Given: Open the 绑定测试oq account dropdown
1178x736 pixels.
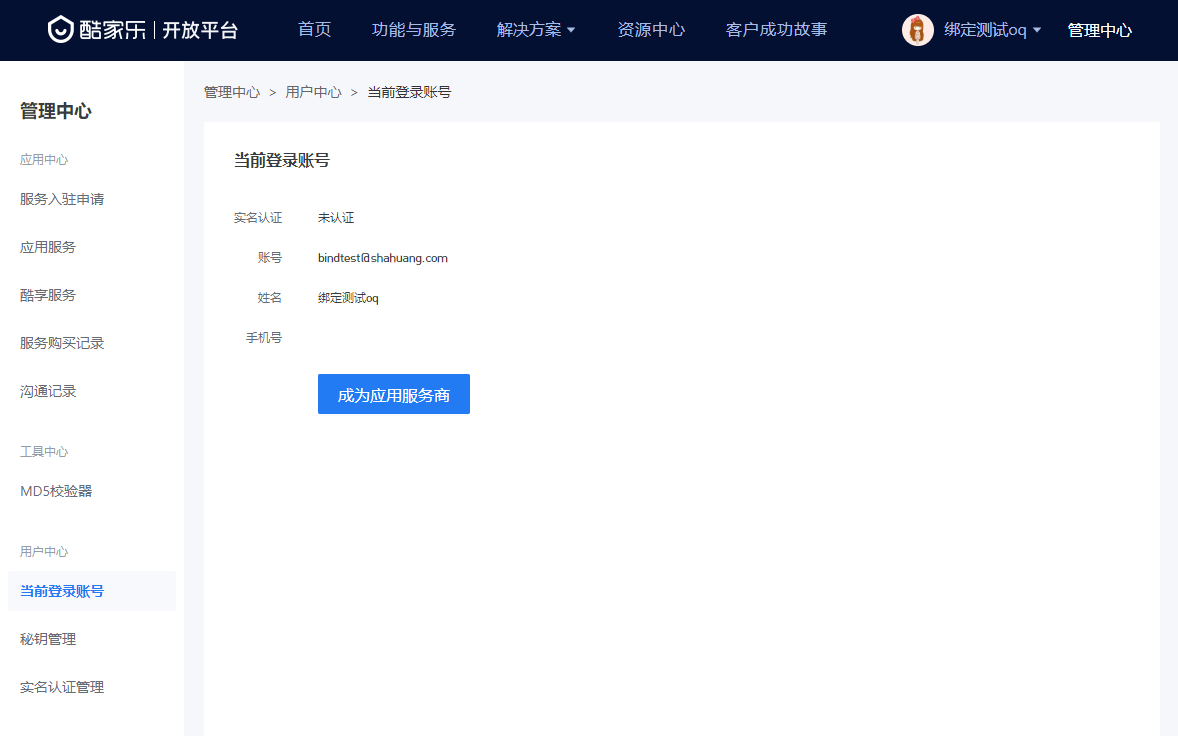Looking at the screenshot, I should tap(992, 30).
